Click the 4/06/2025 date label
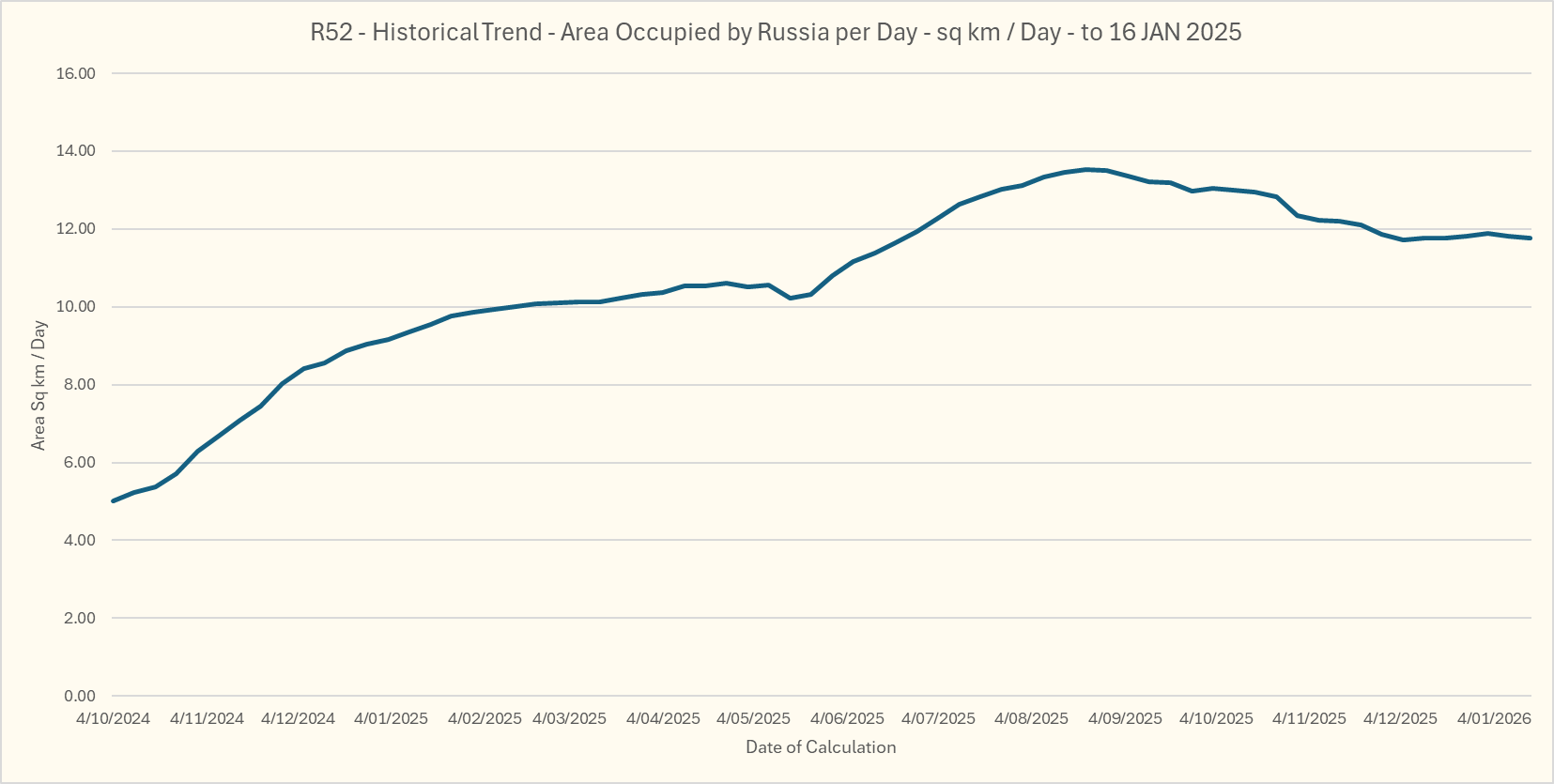1554x784 pixels. tap(847, 719)
